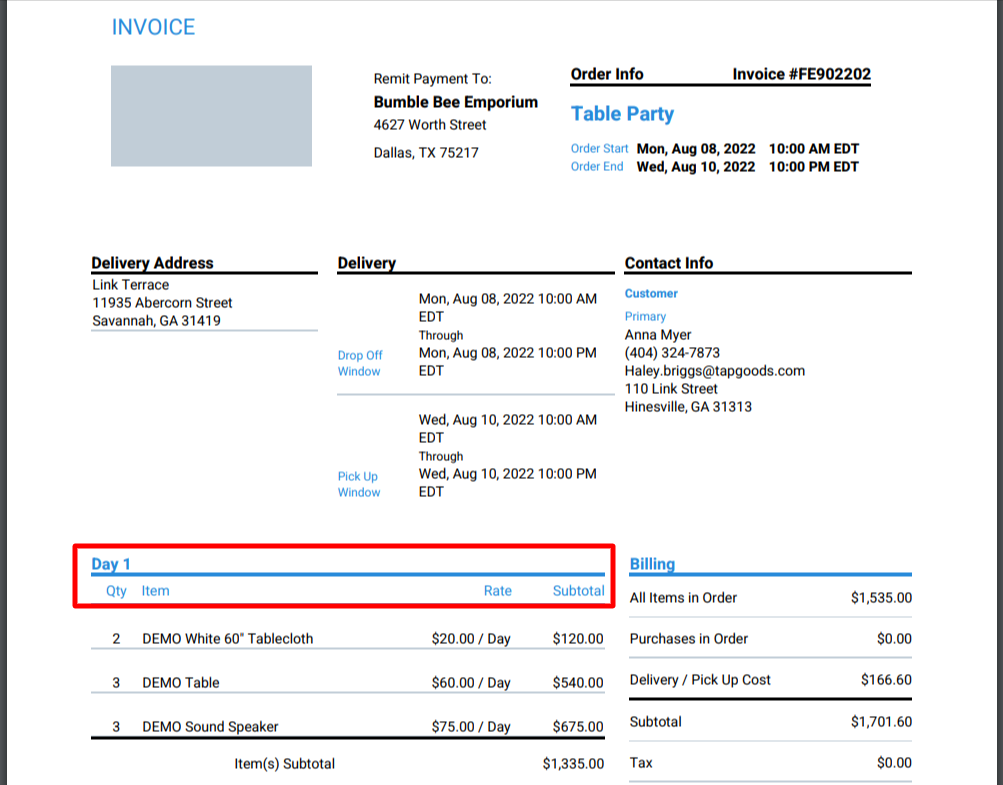Click the 'Item(s) Subtotal' label
The image size is (1003, 785).
pos(285,764)
